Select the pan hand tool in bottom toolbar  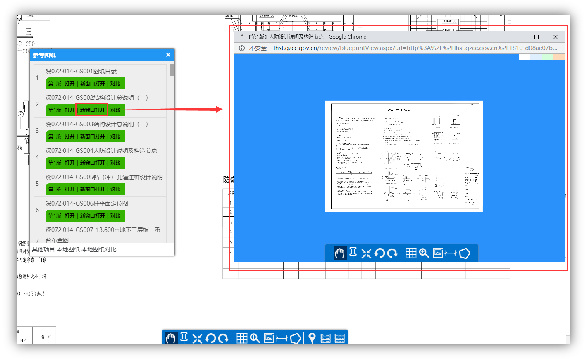coord(171,338)
